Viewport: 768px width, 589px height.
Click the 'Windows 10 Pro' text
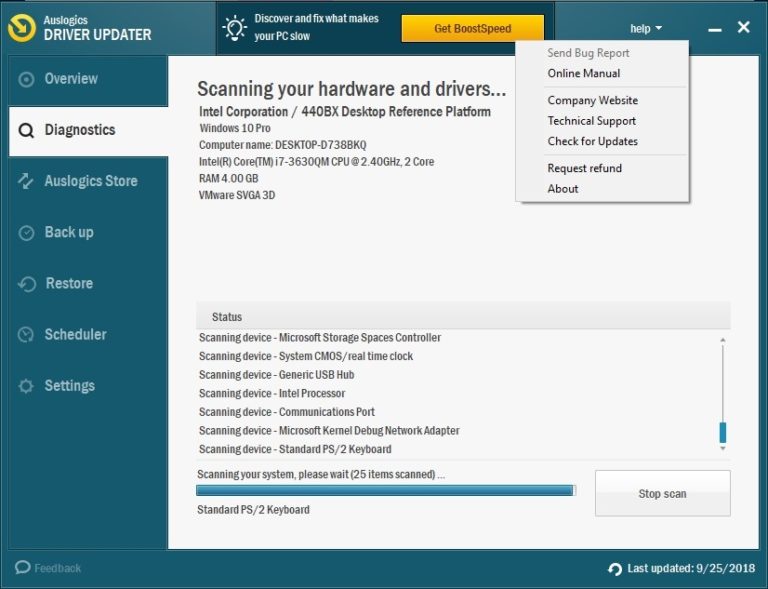coord(235,128)
